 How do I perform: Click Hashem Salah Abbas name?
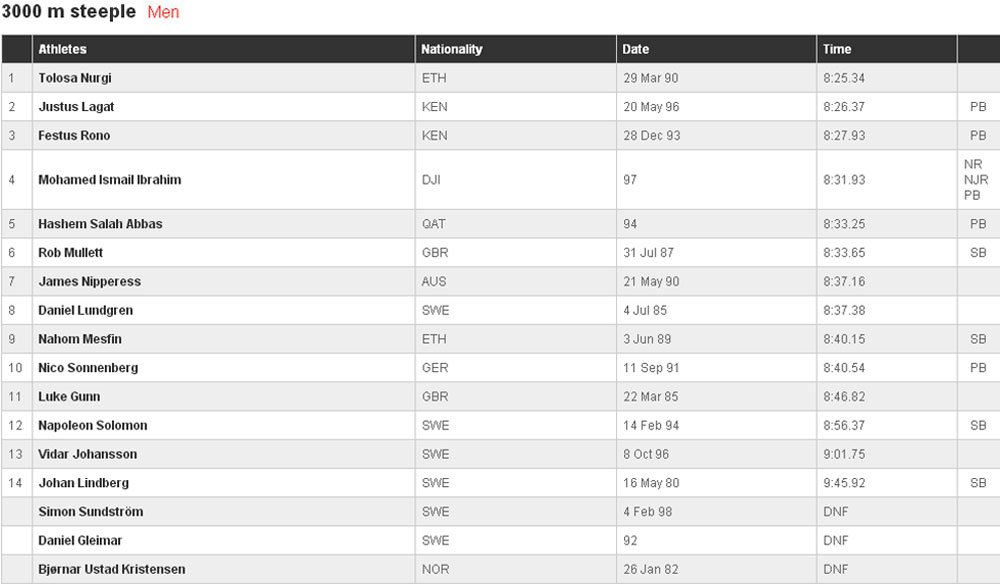pyautogui.click(x=100, y=224)
